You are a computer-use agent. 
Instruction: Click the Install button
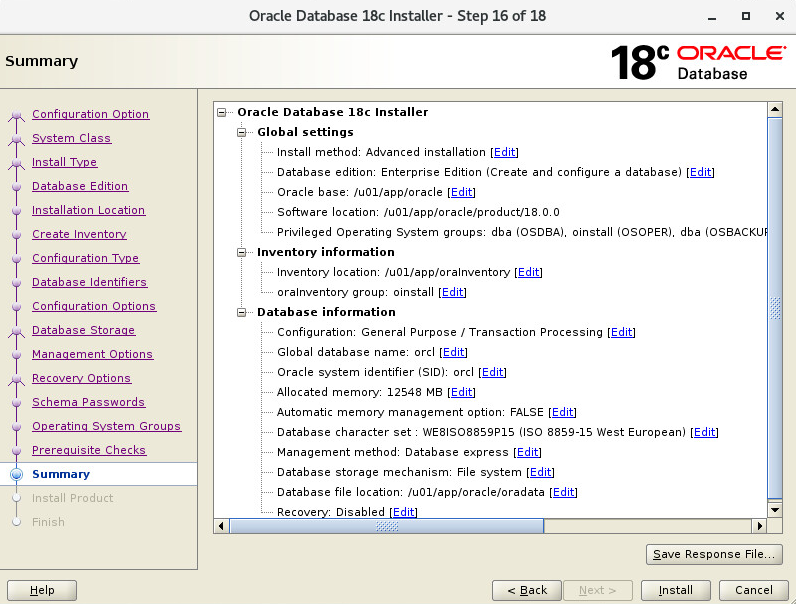click(675, 590)
